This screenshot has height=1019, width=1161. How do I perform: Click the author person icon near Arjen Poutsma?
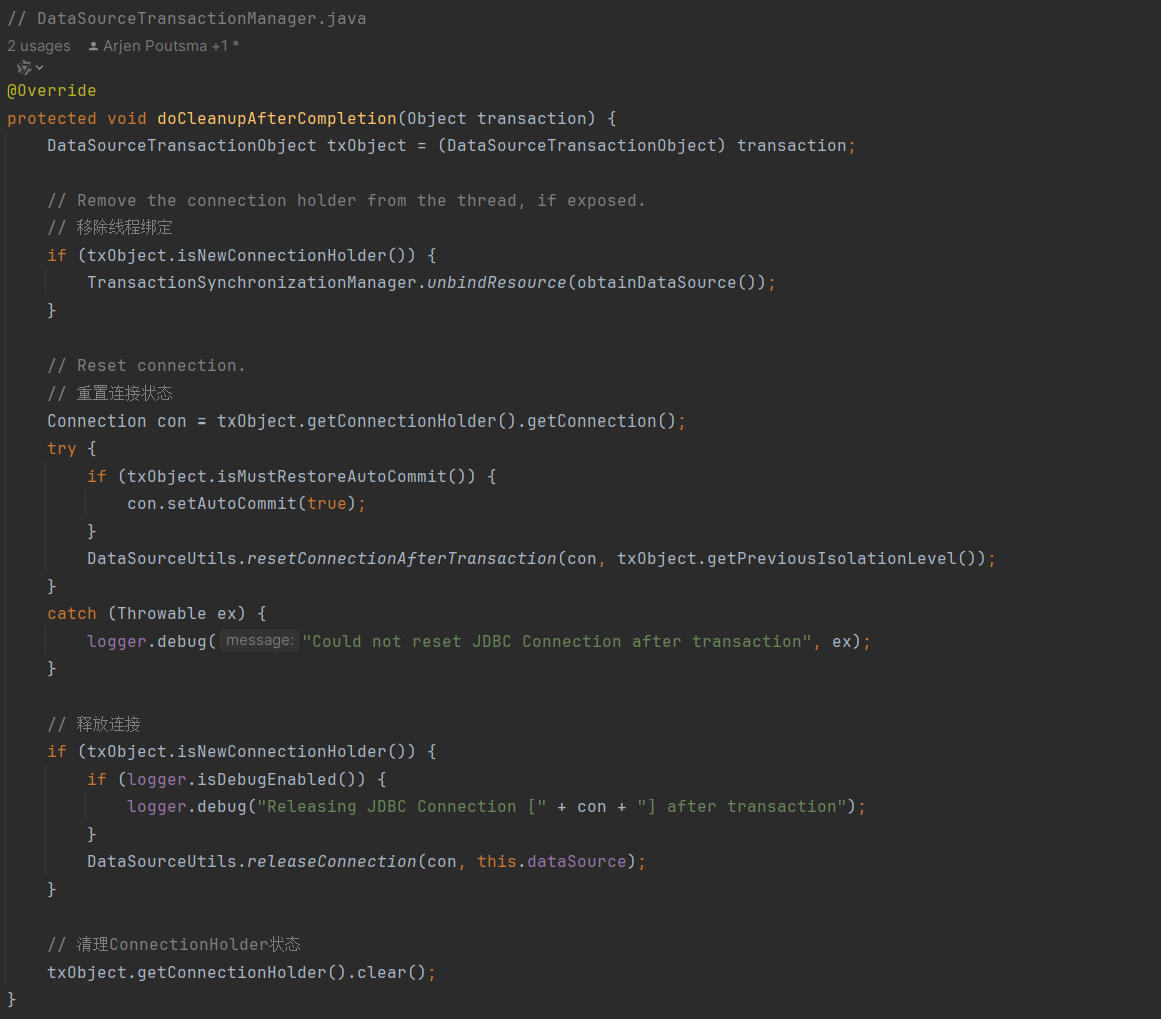pyautogui.click(x=93, y=46)
